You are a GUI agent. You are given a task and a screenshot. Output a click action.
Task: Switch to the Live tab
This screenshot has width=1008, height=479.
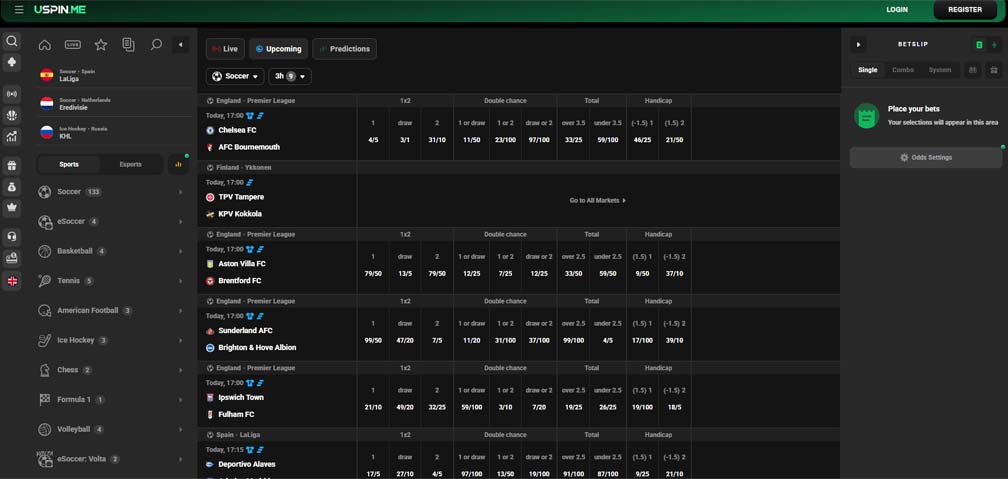pos(225,49)
